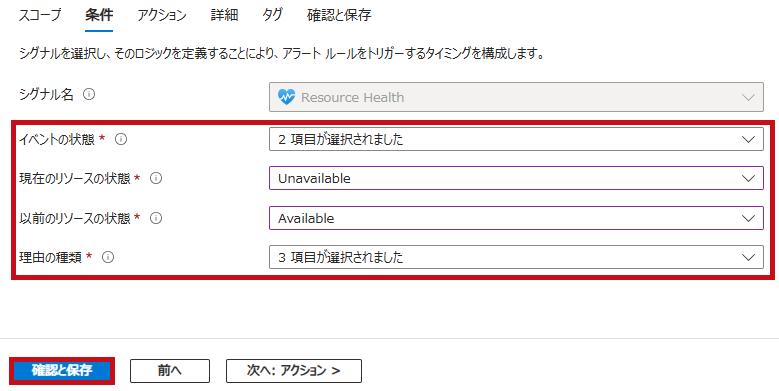Viewport: 779px width, 391px height.
Task: Open the 確認と保存 tab
Action: [x=339, y=15]
